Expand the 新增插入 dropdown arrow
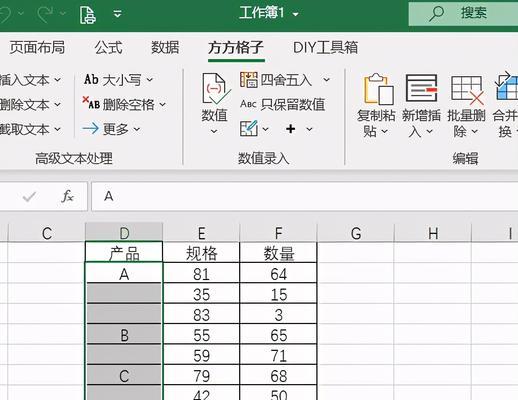Screen dimensions: 518x400 [430, 131]
